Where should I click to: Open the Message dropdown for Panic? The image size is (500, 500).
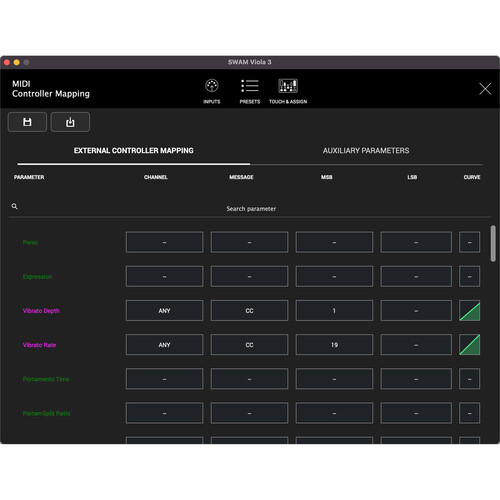coord(249,242)
